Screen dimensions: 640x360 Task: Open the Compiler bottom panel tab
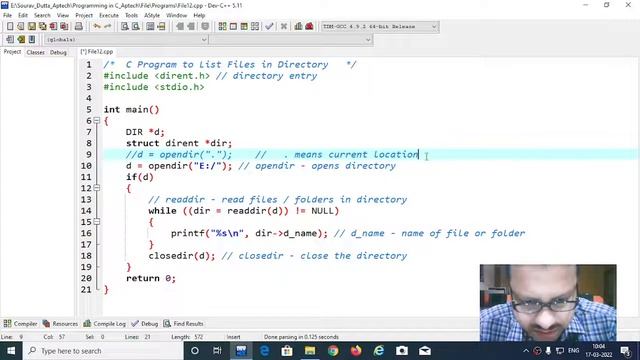coord(20,324)
